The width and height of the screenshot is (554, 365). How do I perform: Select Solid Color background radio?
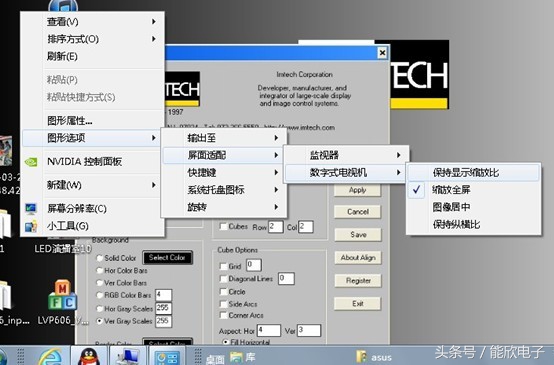point(100,258)
